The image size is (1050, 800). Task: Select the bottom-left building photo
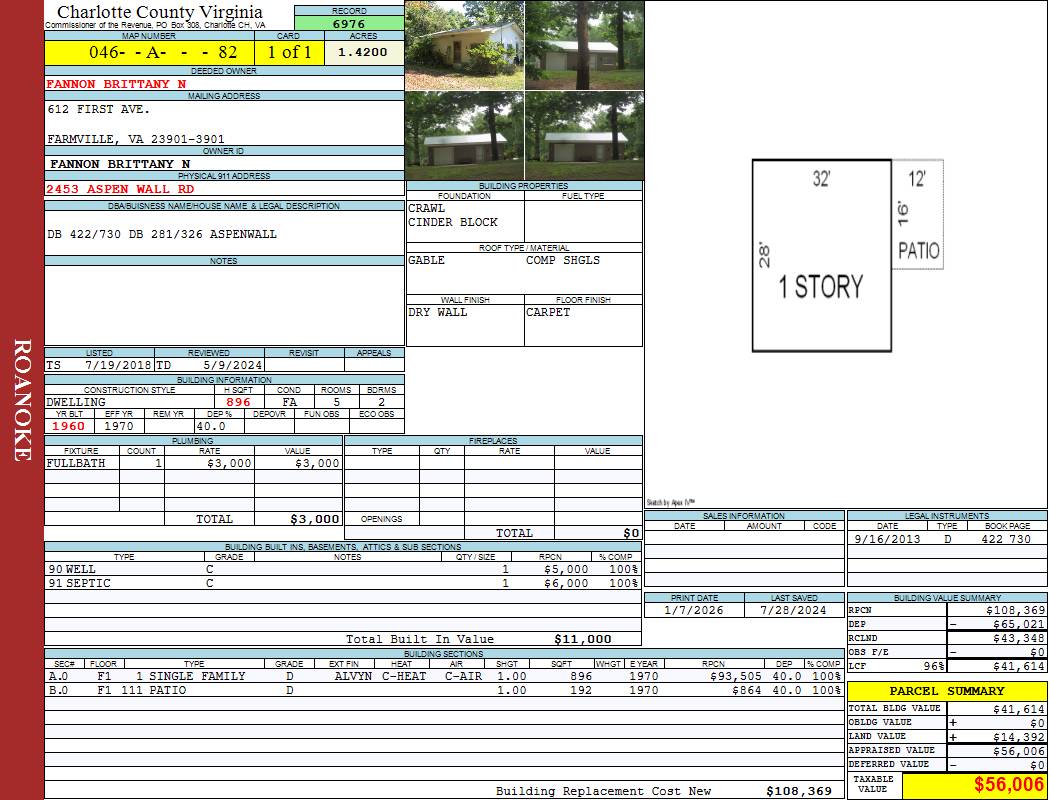[464, 136]
